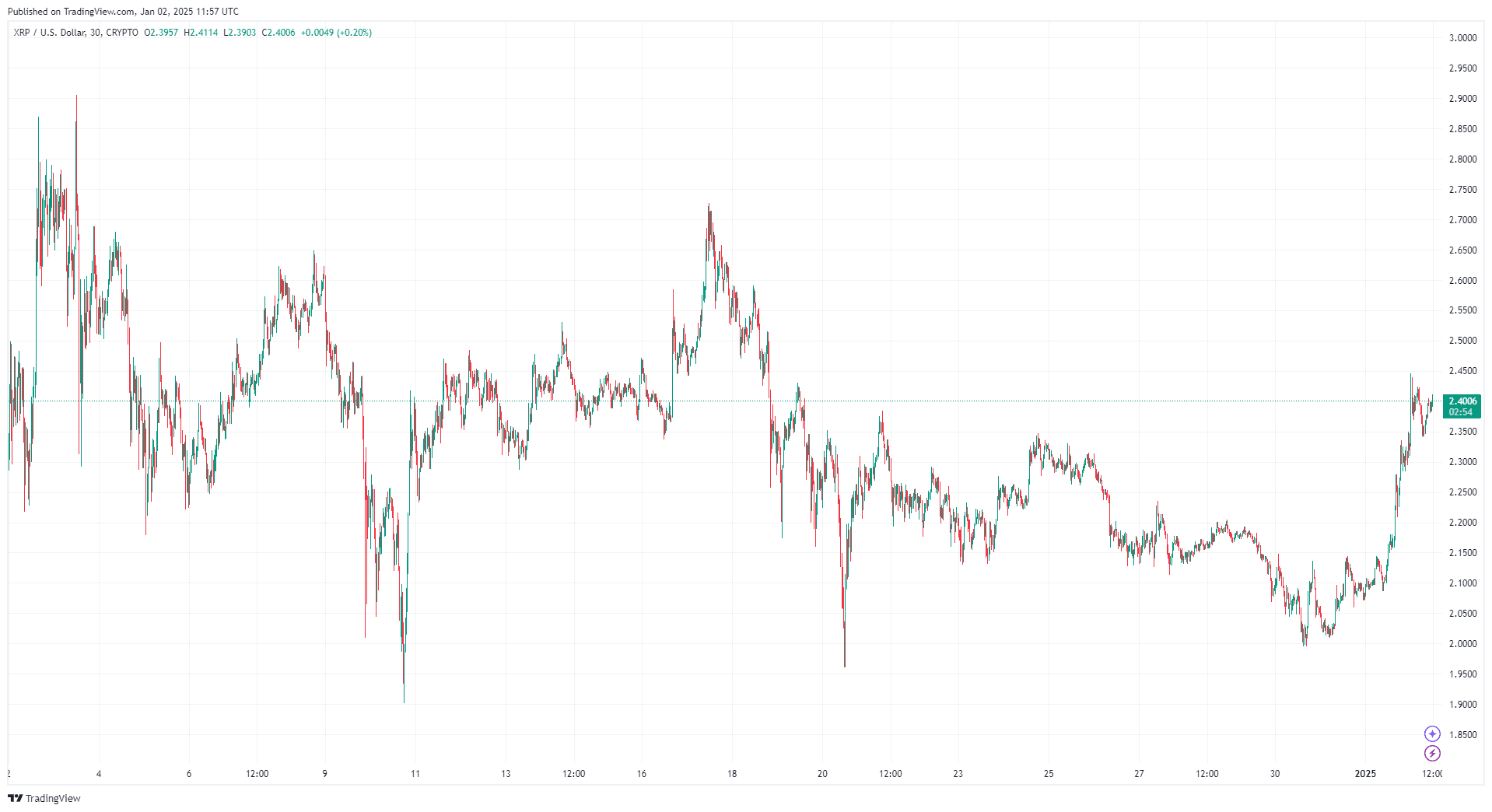Click date label 27 on time axis
This screenshot has width=1492, height=812.
tap(1139, 774)
